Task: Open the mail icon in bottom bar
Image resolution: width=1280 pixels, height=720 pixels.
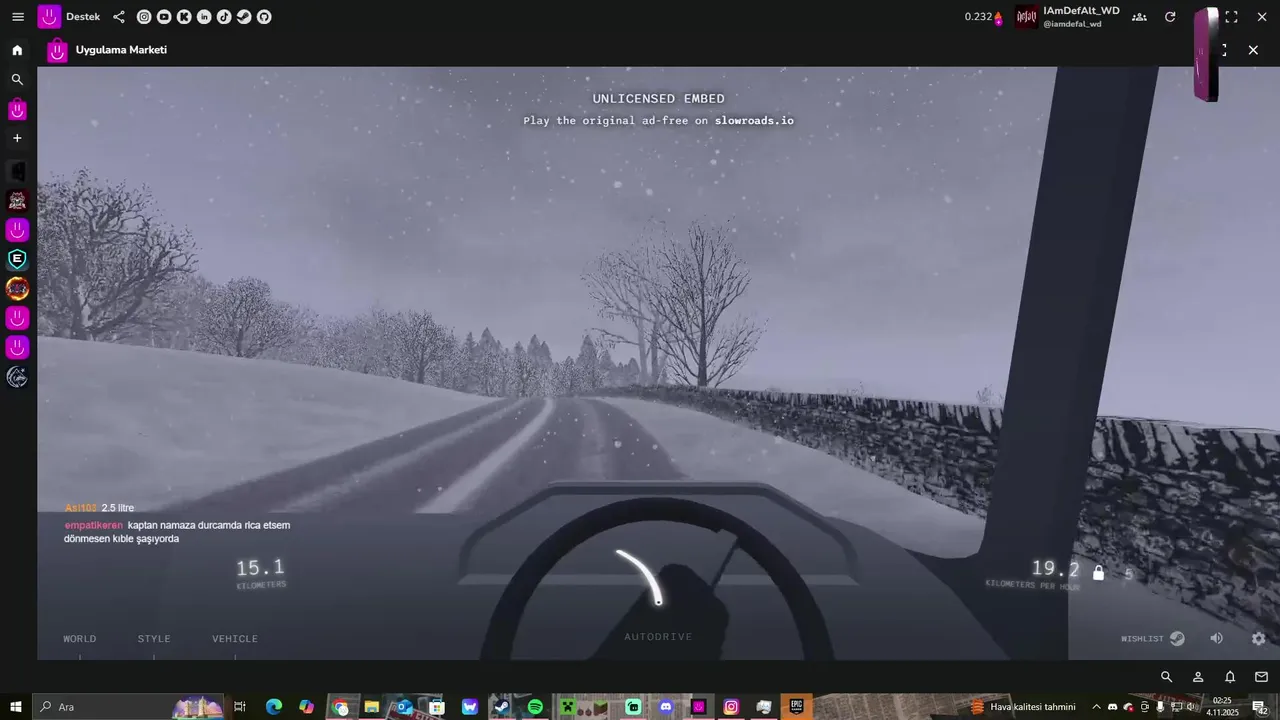Action: point(1261,677)
